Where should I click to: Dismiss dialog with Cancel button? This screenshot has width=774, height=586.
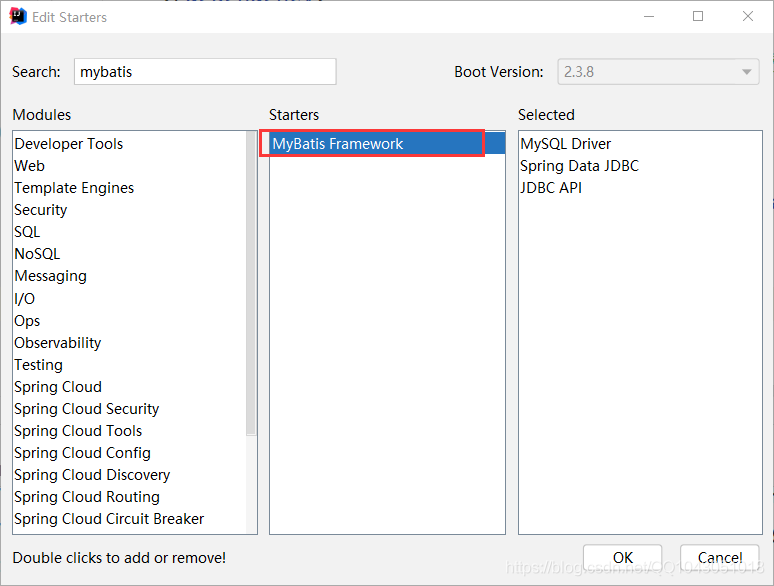720,557
